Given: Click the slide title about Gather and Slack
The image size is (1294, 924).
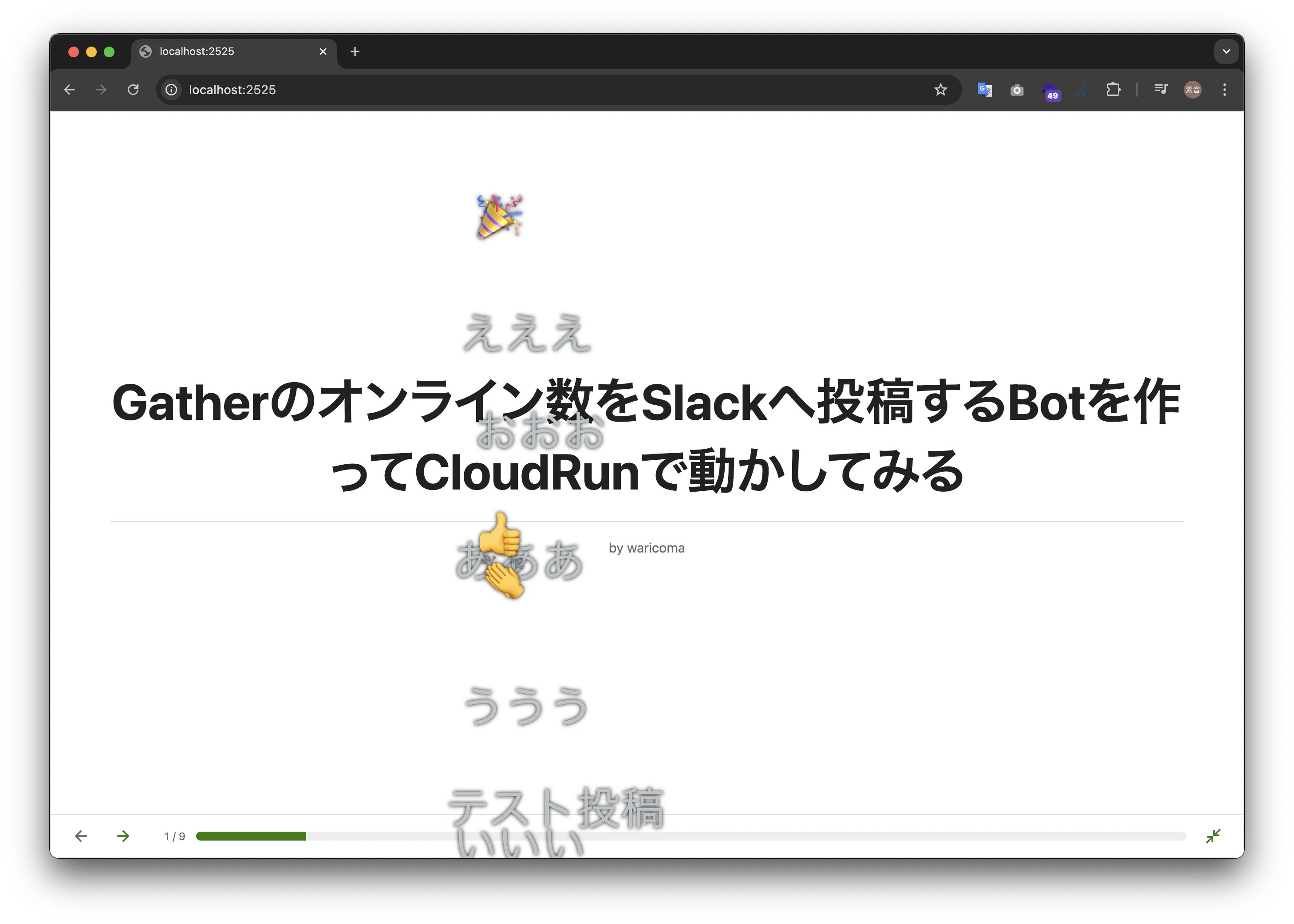Looking at the screenshot, I should [x=647, y=436].
